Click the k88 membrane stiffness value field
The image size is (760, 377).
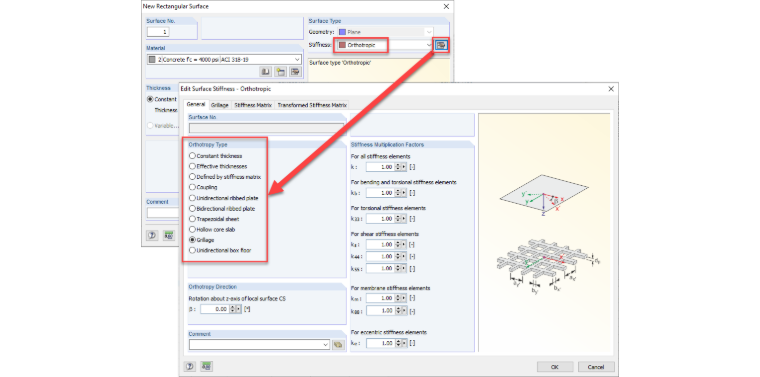[380, 311]
